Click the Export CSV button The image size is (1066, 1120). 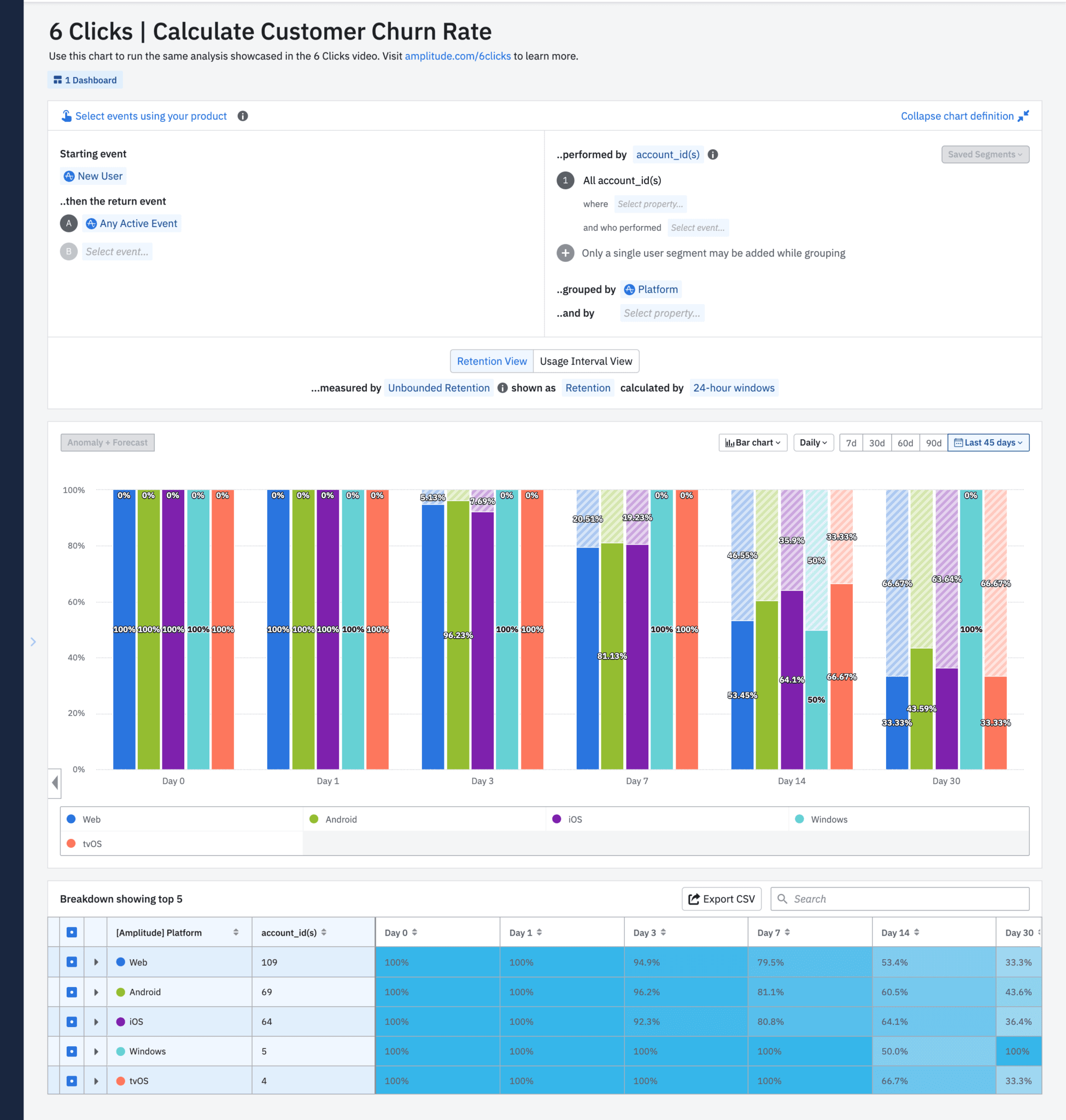[721, 899]
